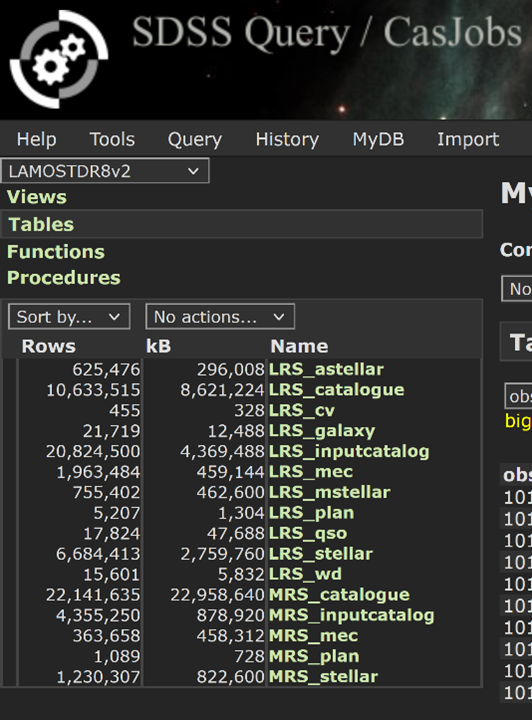Open the MRS_stellar table
Screen dimensions: 532x720
pos(323,676)
